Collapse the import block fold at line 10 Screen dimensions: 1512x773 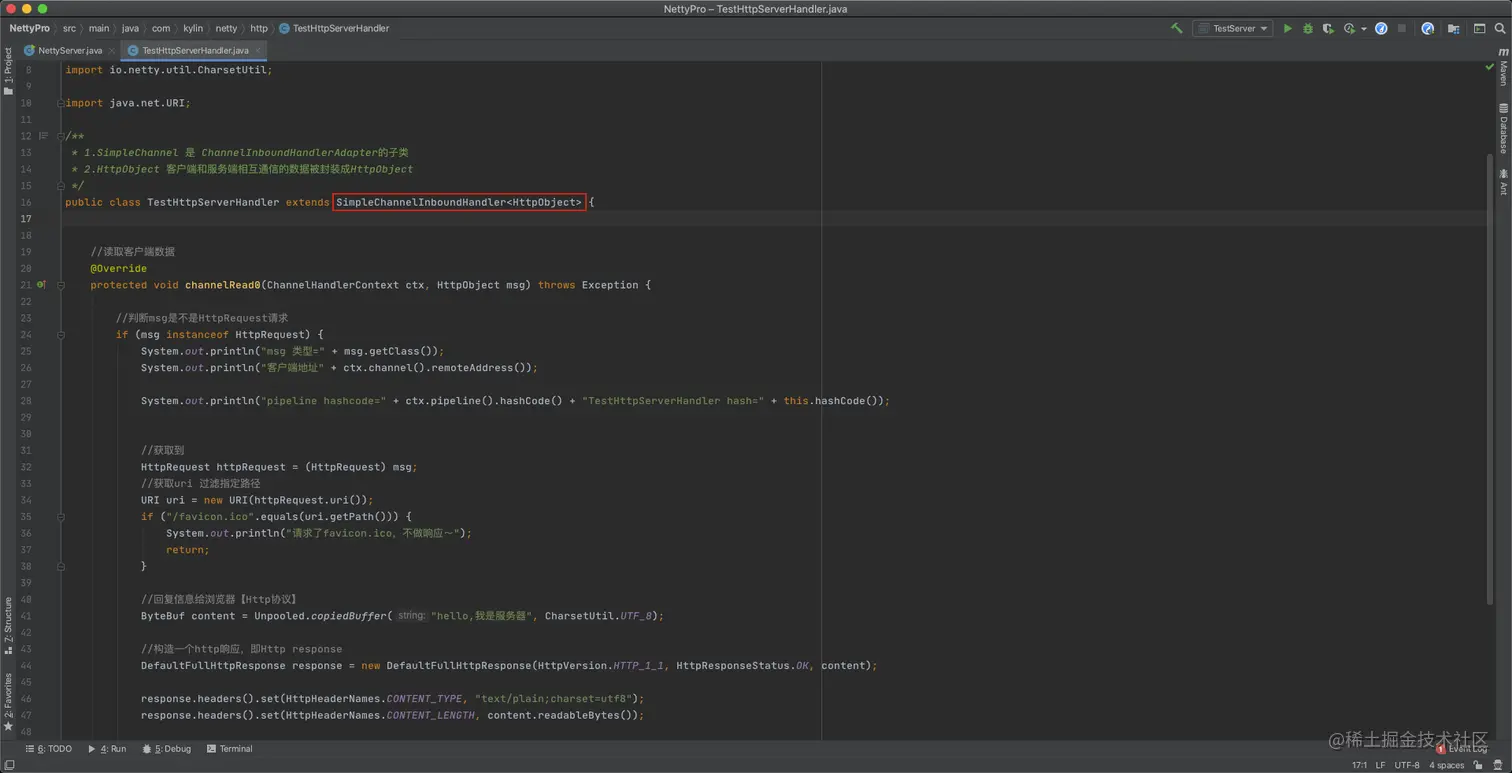pyautogui.click(x=60, y=103)
